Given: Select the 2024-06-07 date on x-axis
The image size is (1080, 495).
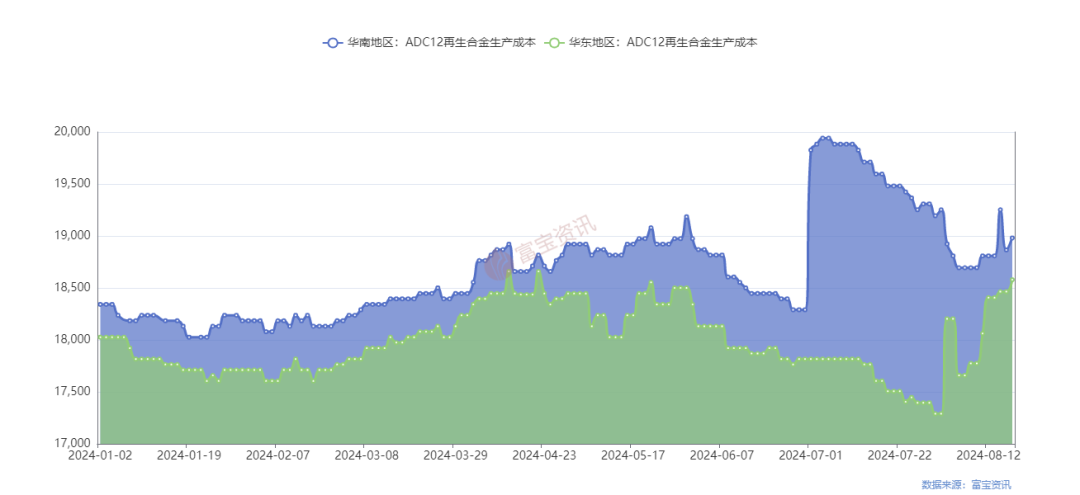Looking at the screenshot, I should (719, 455).
